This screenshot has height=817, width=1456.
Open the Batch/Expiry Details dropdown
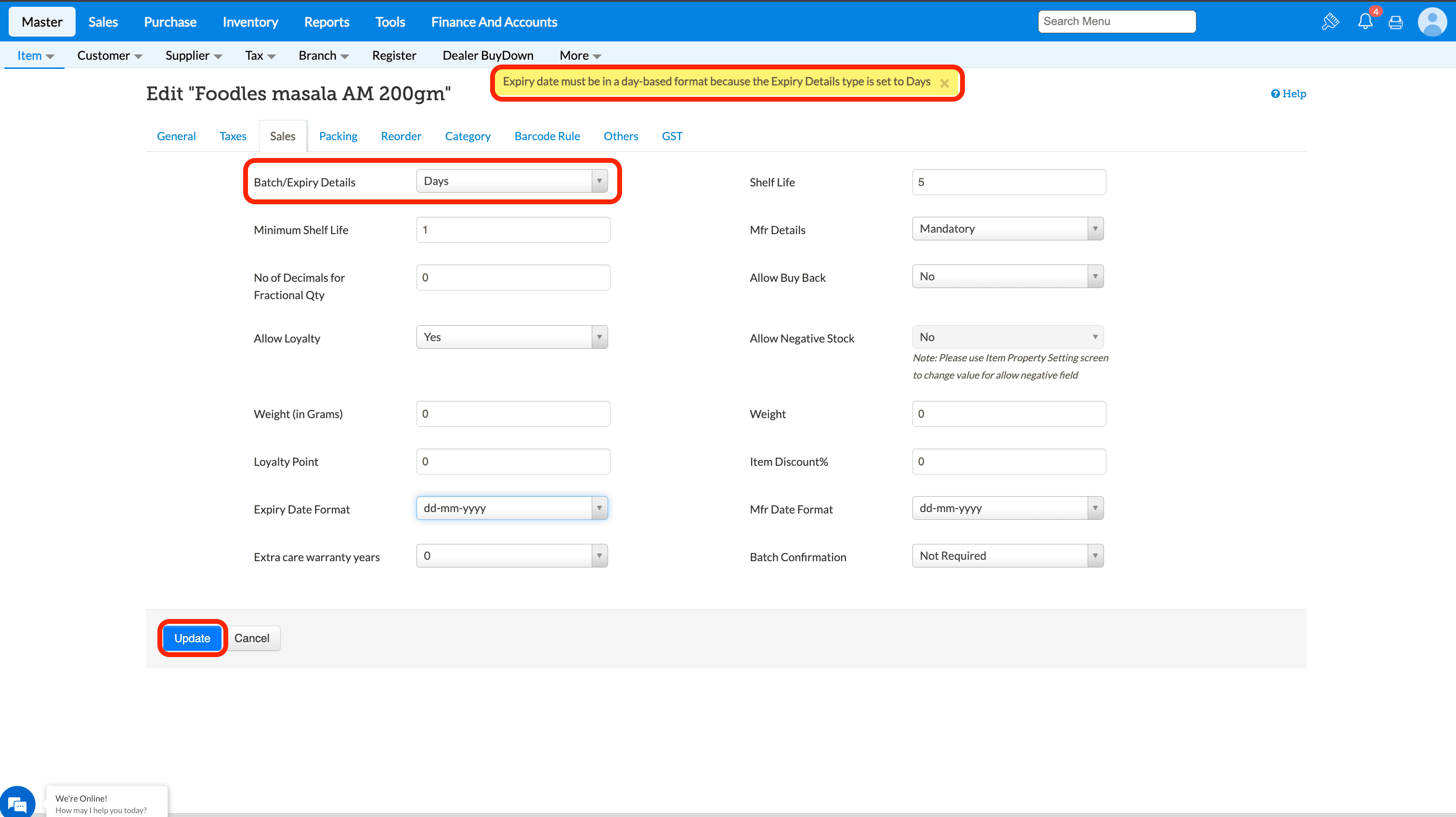pos(511,181)
